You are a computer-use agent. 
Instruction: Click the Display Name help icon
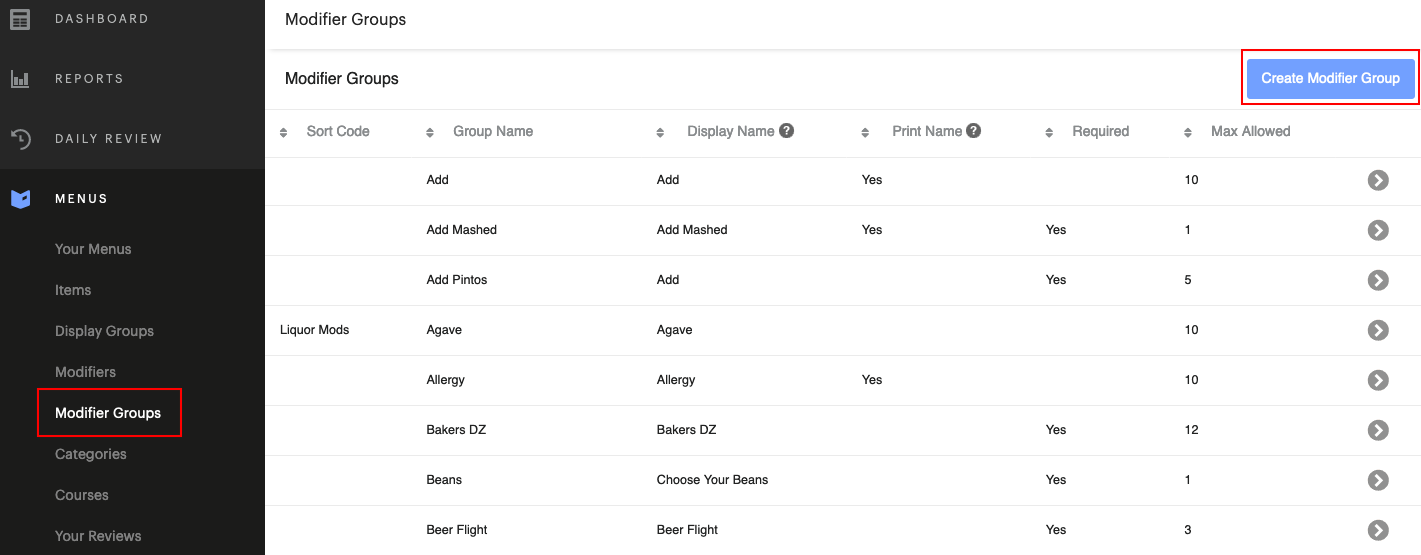[x=787, y=131]
